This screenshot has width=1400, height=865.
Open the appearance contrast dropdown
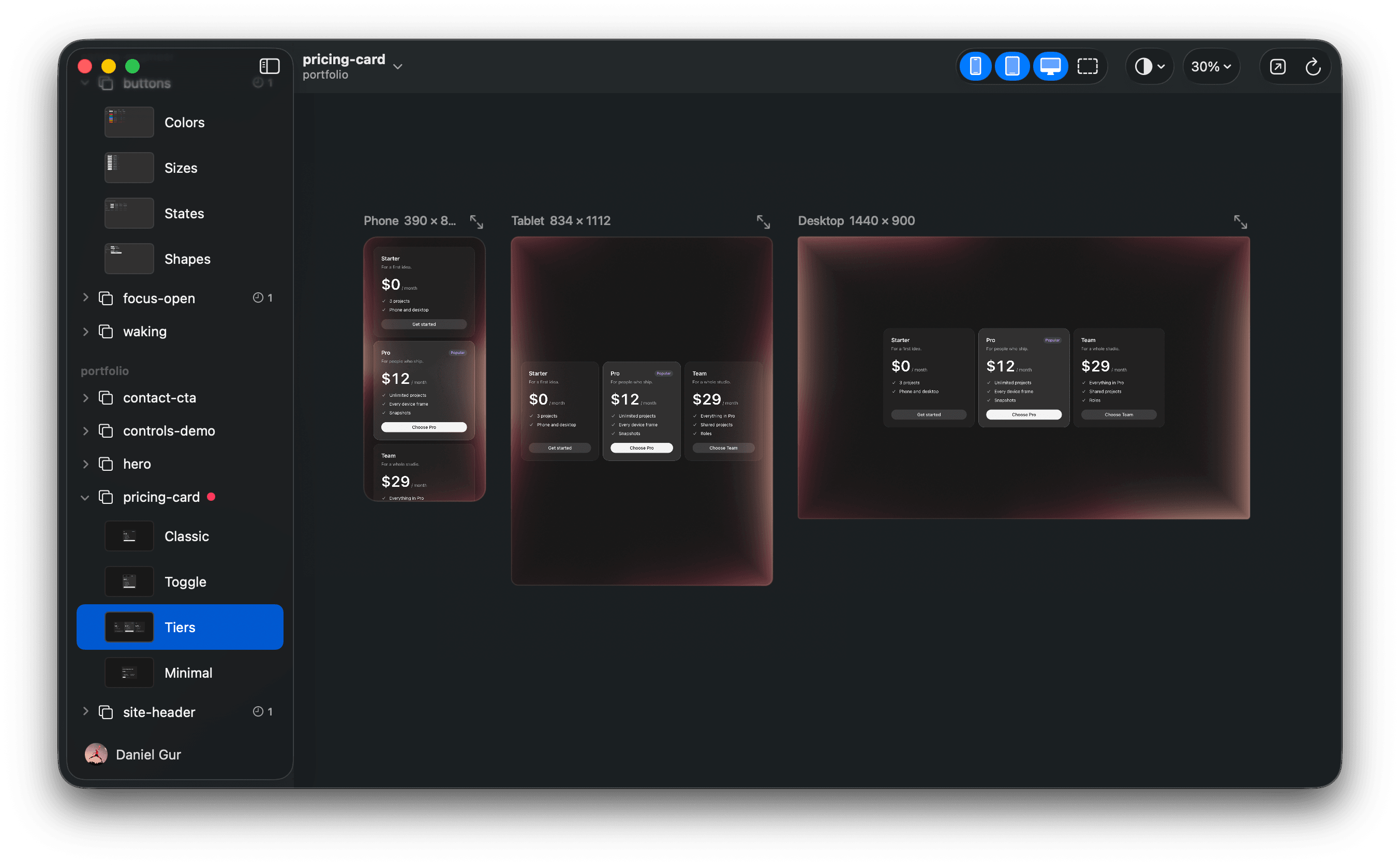1150,66
